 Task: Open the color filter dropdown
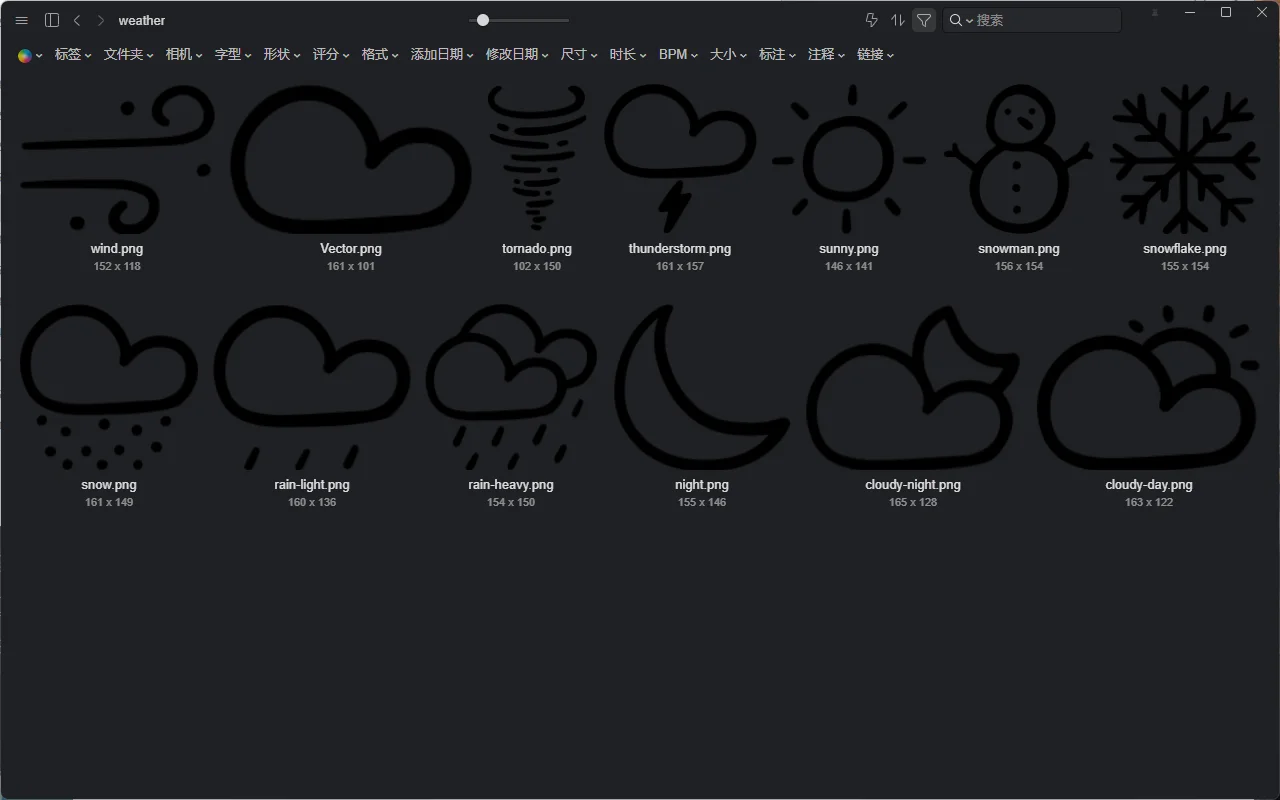[30, 55]
